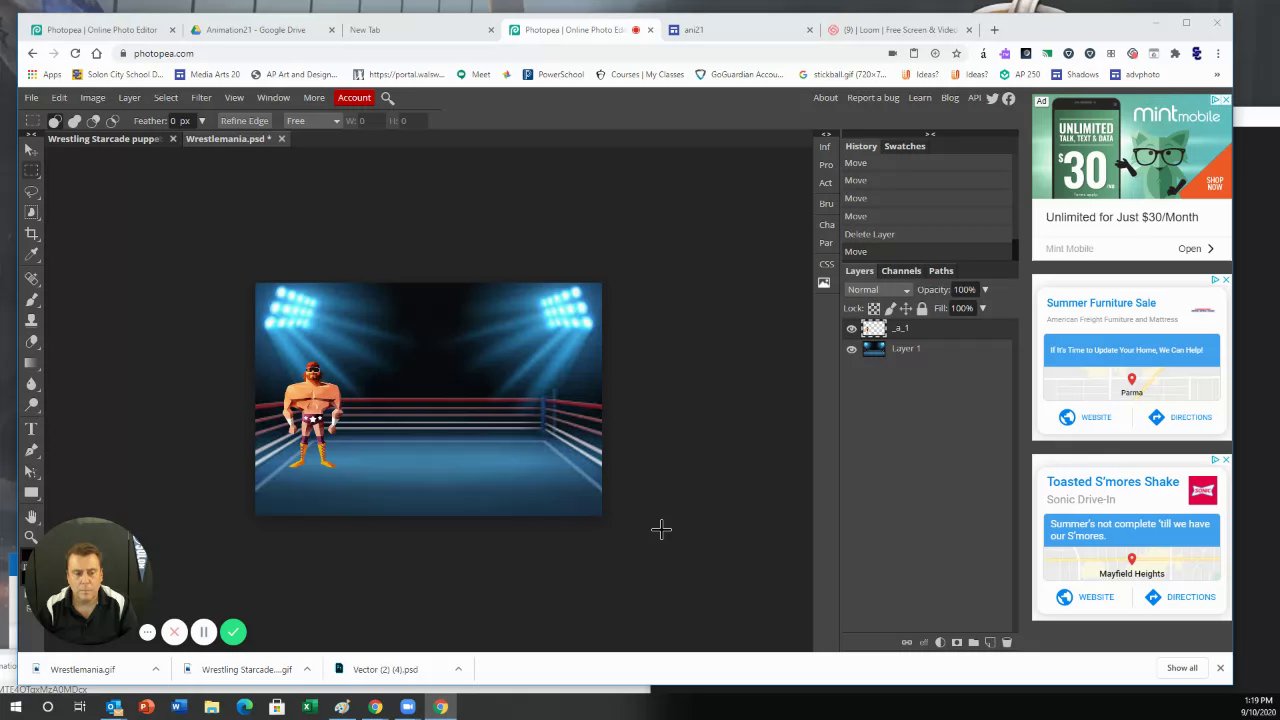Select the Zoom tool in the toolbar
Viewport: 1280px width, 720px height.
pyautogui.click(x=31, y=537)
